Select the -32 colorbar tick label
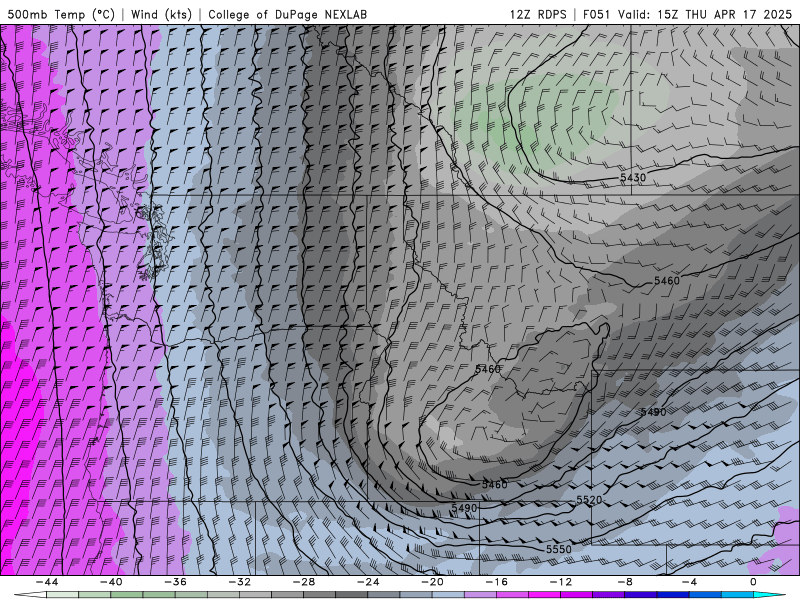Viewport: 800px width, 600px height. (x=239, y=582)
